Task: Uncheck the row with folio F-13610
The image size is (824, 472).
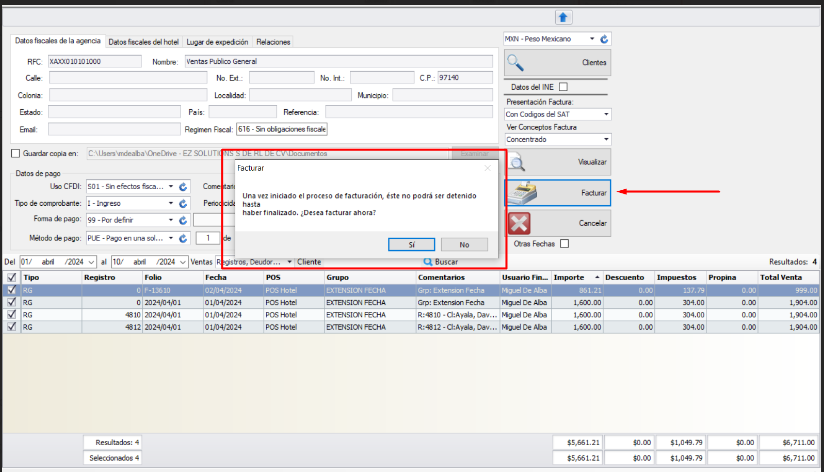Action: click(12, 290)
